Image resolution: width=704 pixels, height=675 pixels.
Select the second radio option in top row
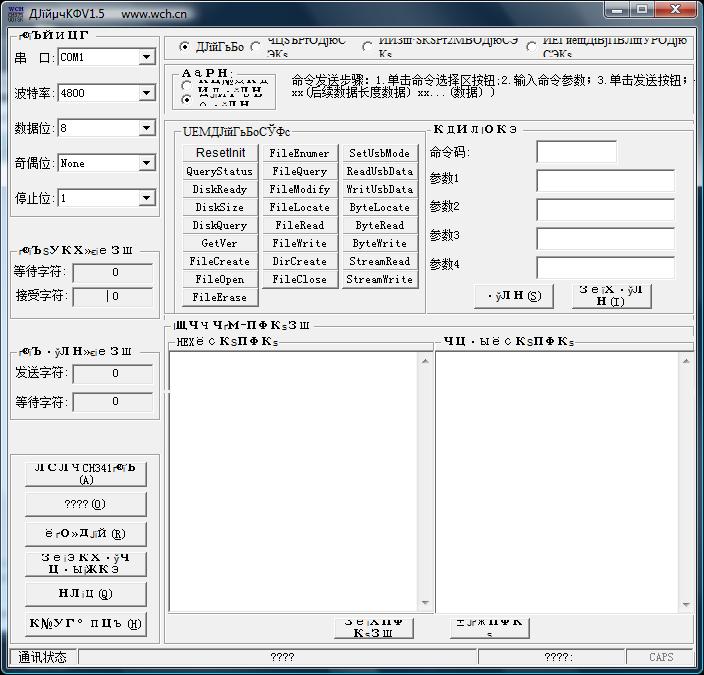pyautogui.click(x=255, y=47)
